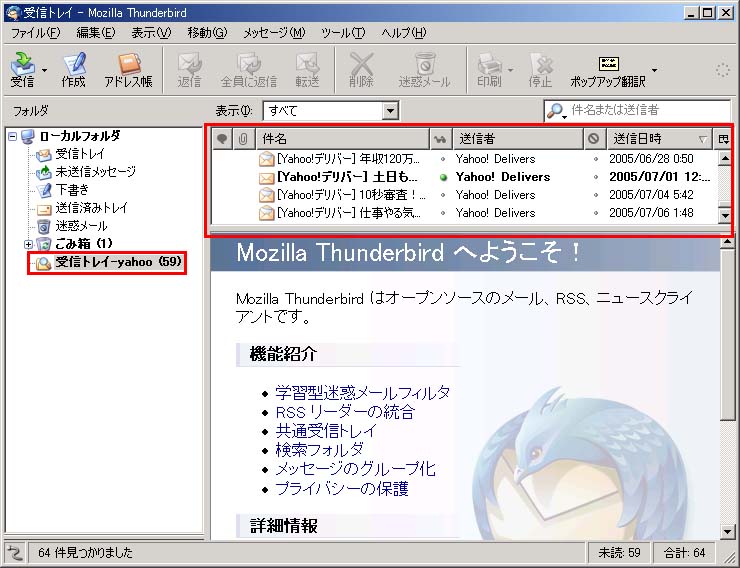Sort by the 送信者 column header
The height and width of the screenshot is (568, 740).
coord(518,139)
